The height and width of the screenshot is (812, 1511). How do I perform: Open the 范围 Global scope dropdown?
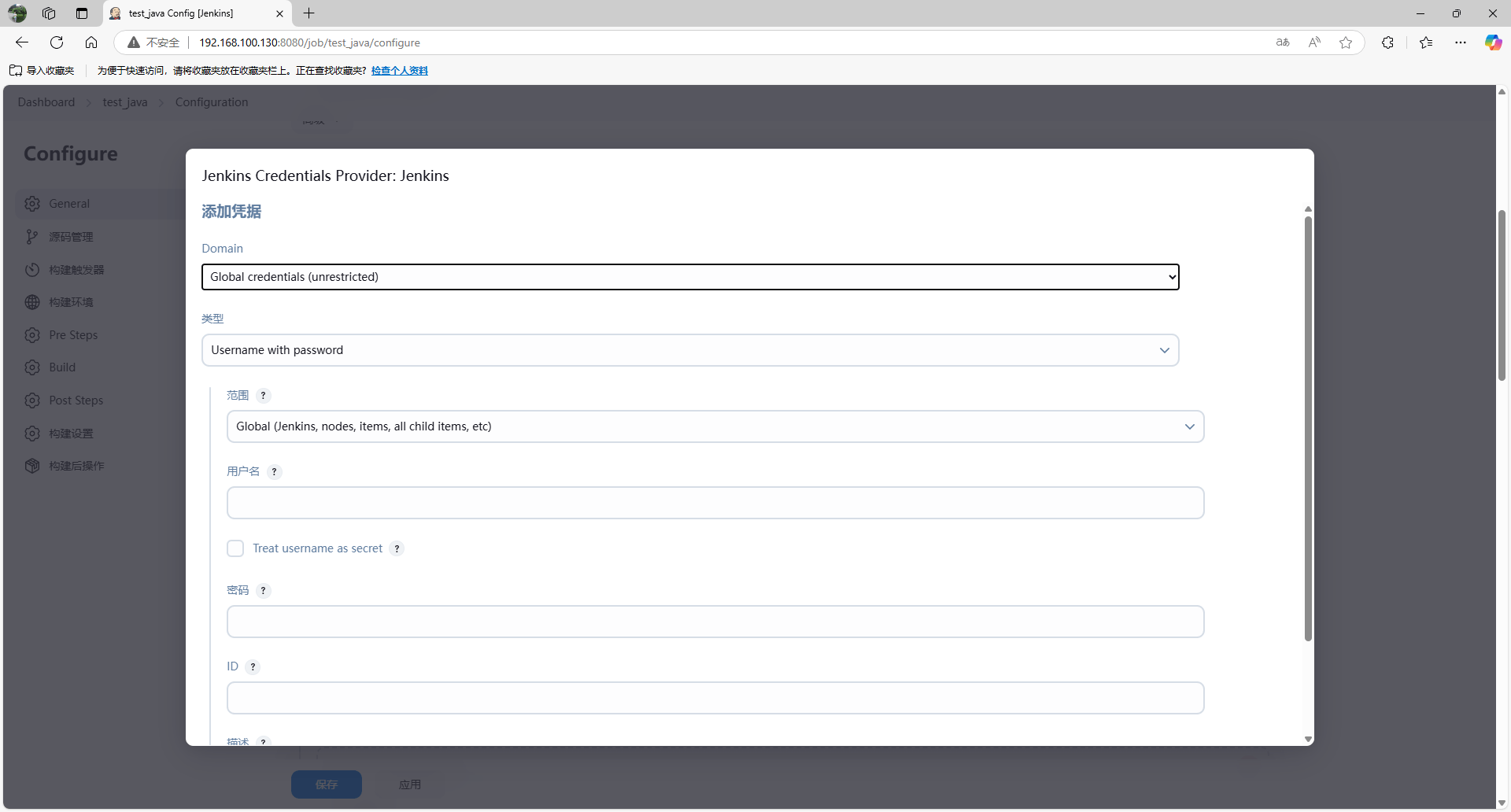[715, 426]
